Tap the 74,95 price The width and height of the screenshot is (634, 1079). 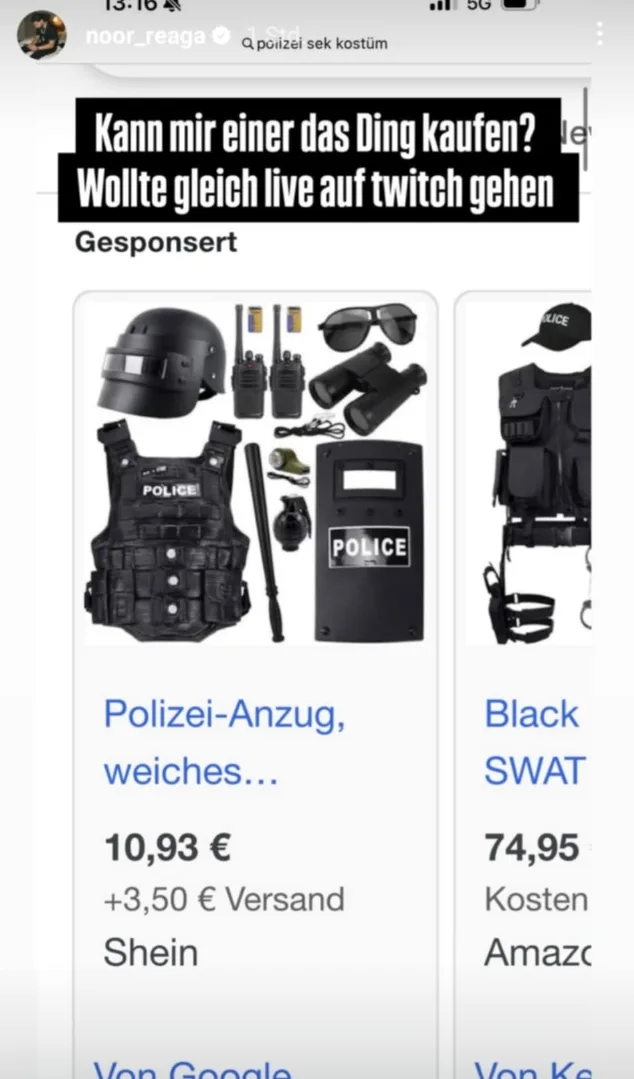[x=531, y=847]
